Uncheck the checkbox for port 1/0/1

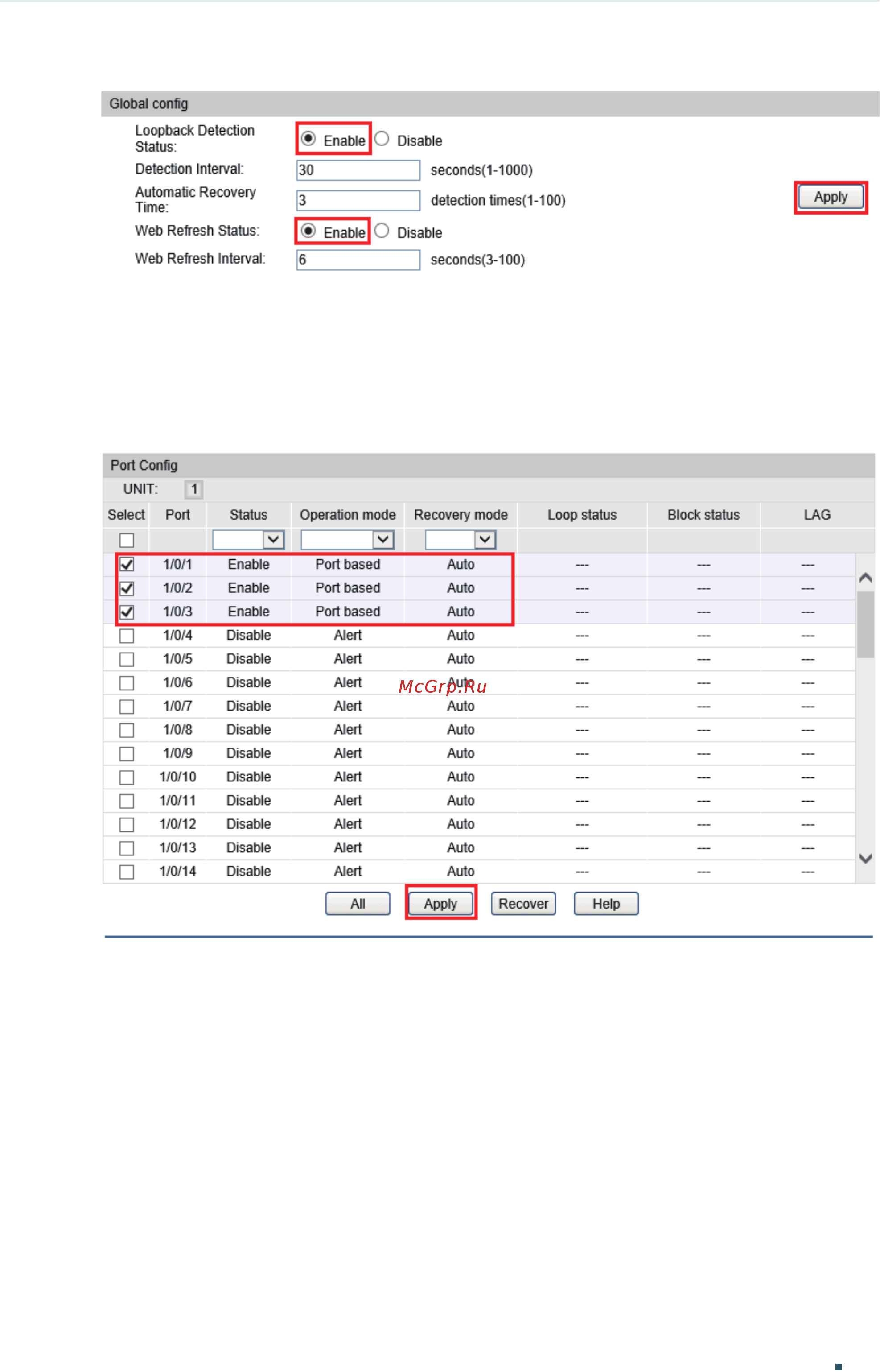pos(127,565)
